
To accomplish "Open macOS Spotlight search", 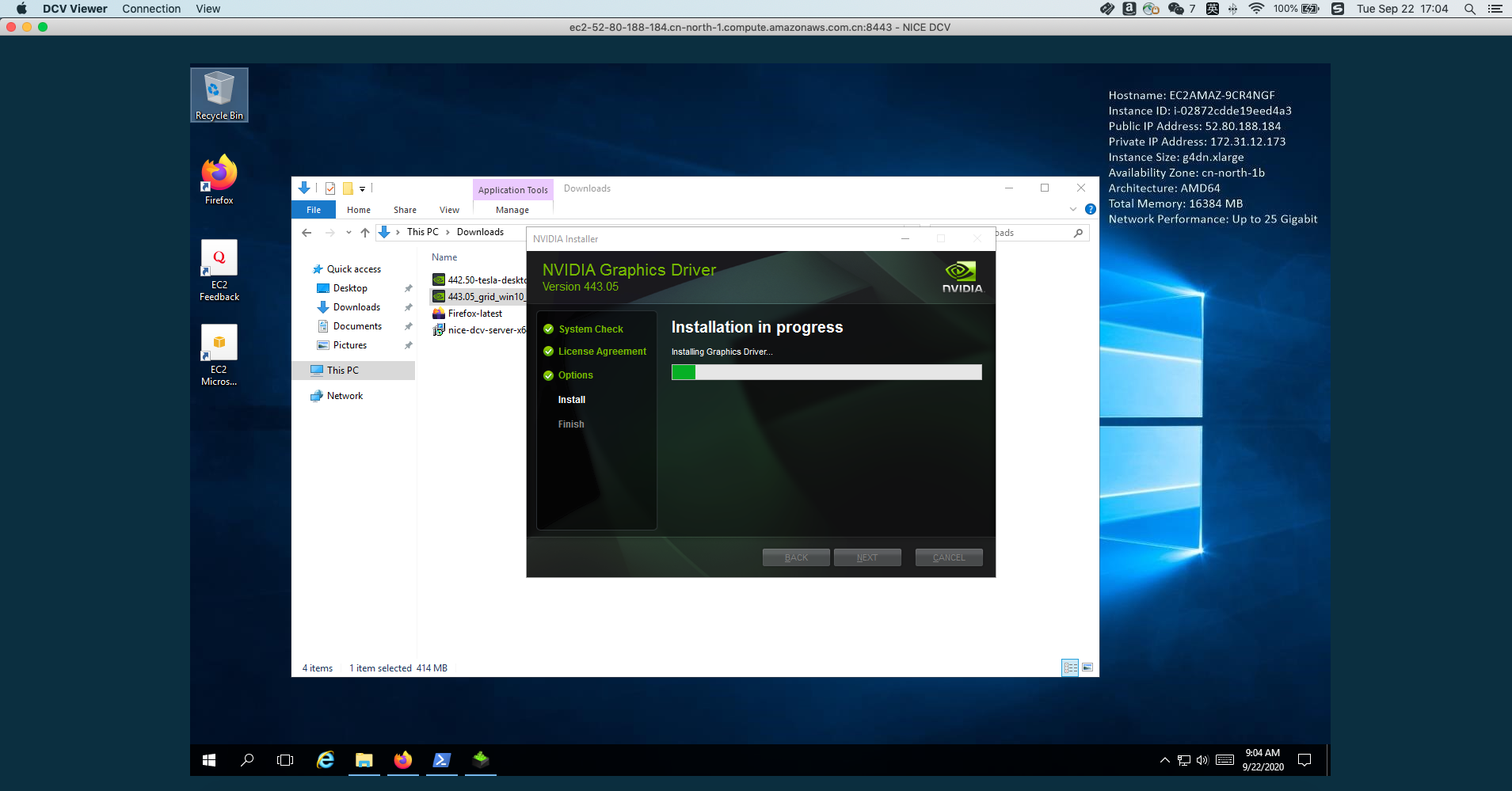I will pyautogui.click(x=1469, y=9).
